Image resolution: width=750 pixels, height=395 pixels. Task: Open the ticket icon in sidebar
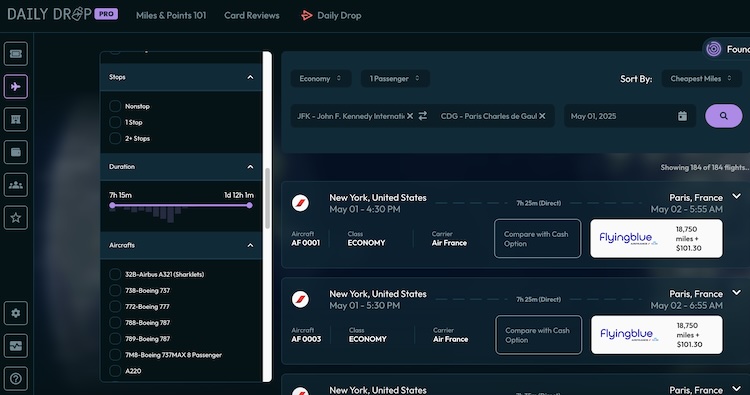click(x=16, y=54)
